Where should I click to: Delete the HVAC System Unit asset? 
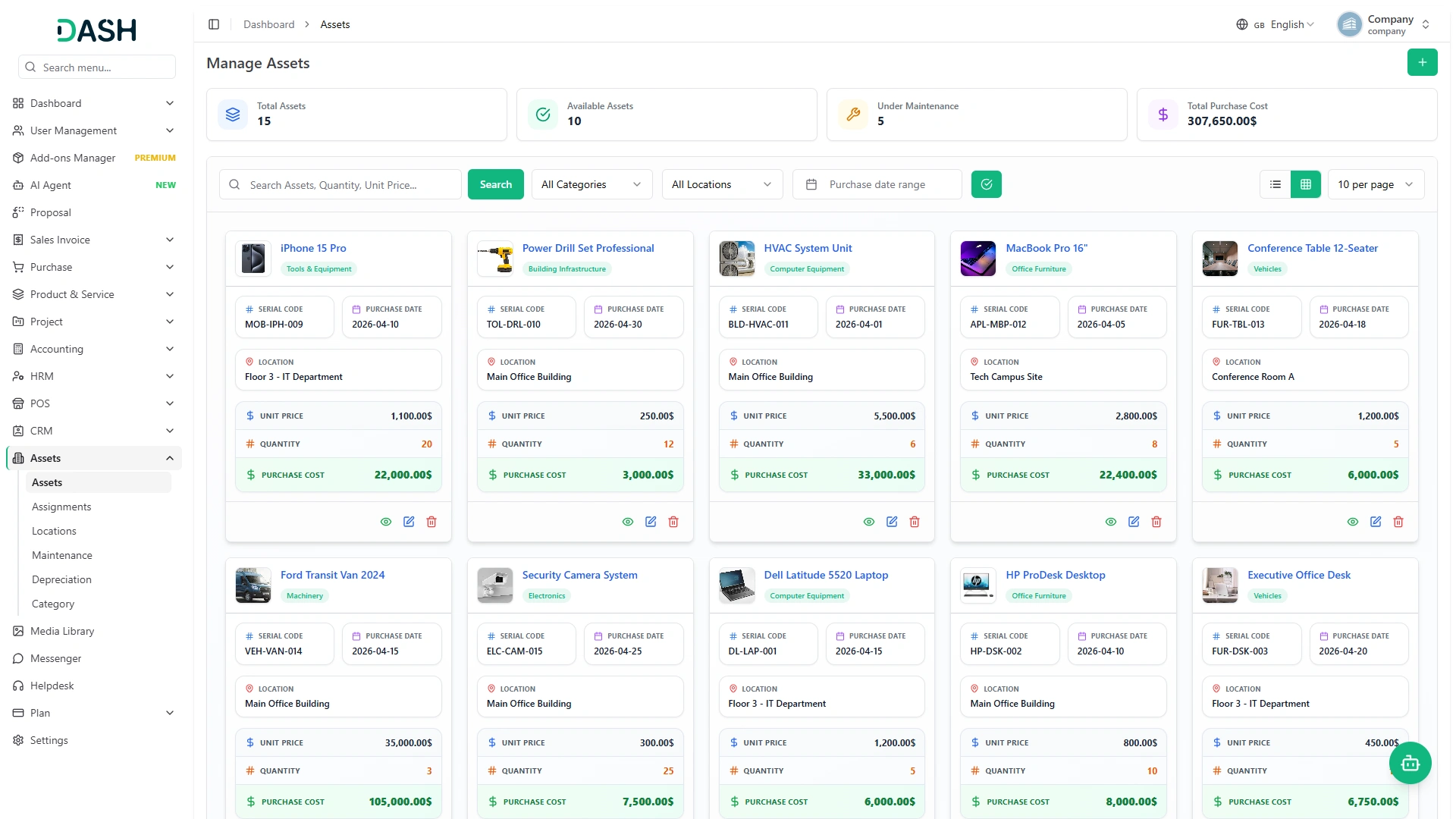point(915,522)
